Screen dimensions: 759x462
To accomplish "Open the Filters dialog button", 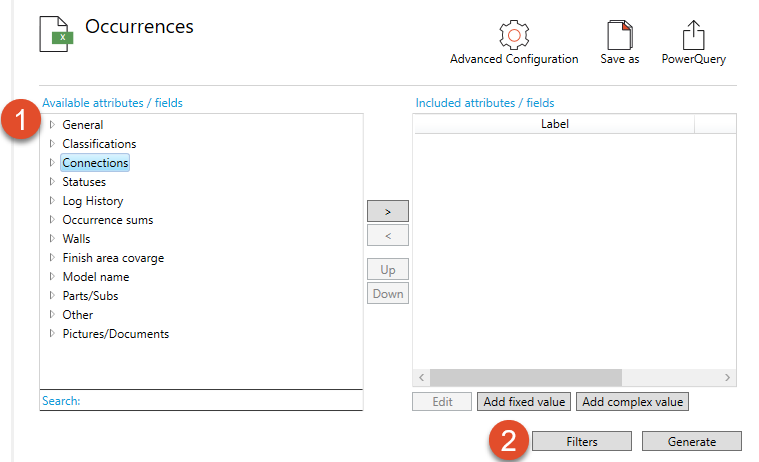I will click(x=581, y=441).
